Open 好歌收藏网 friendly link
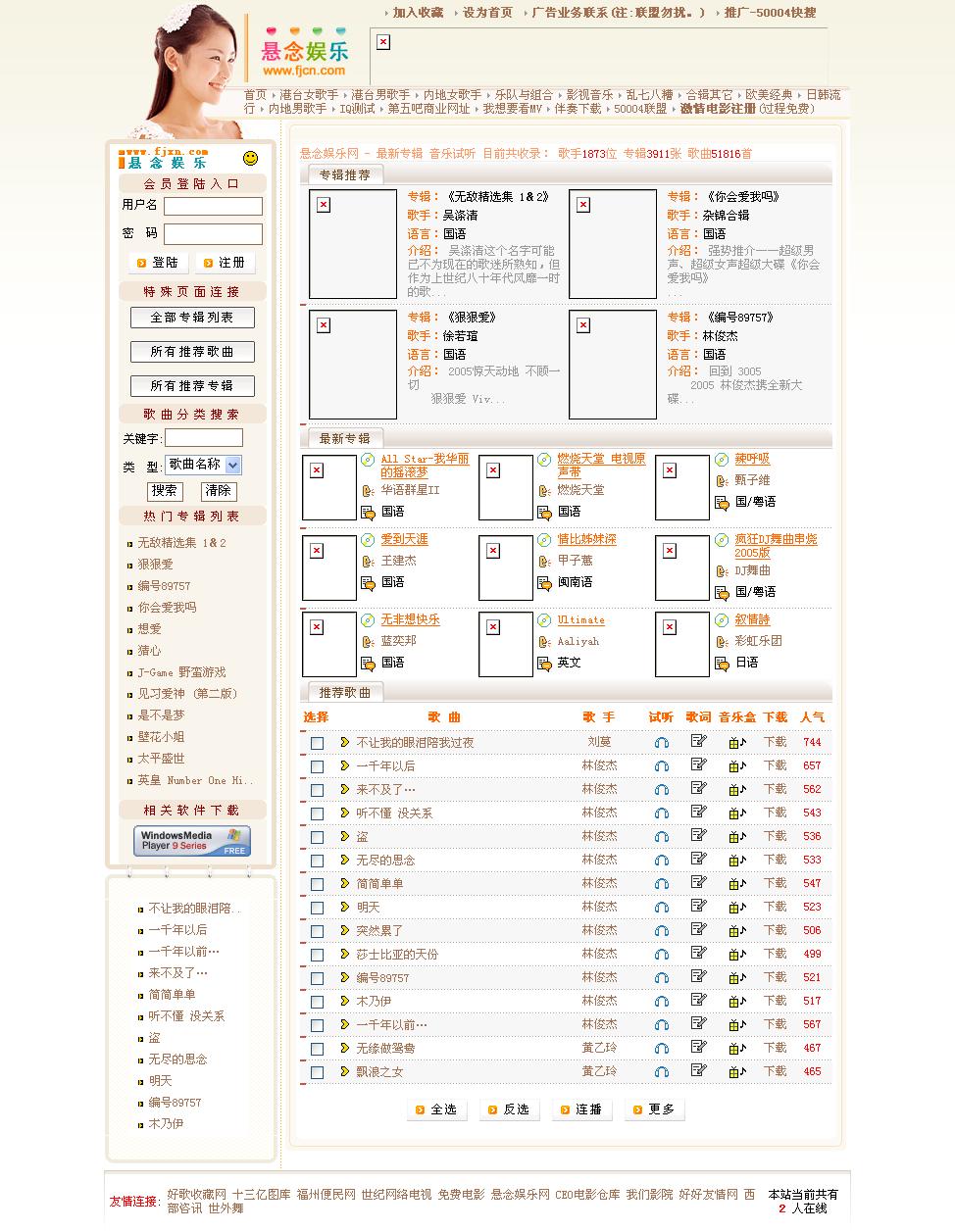This screenshot has height=1232, width=955. tap(196, 1195)
